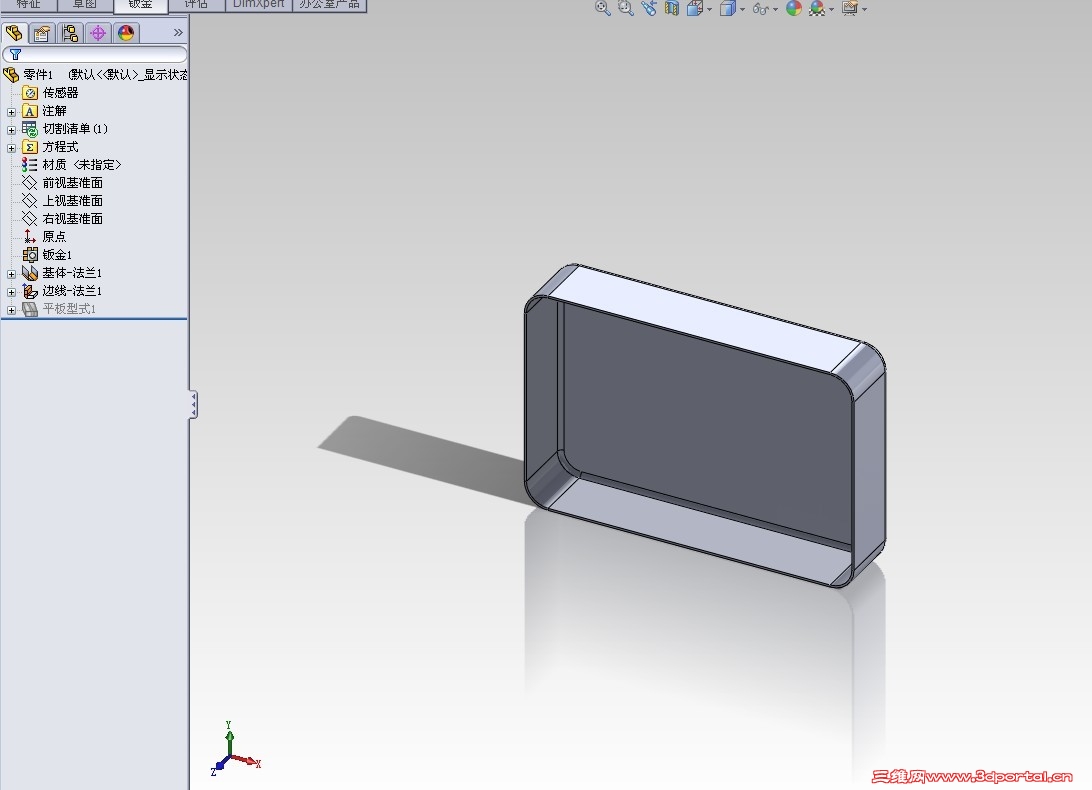This screenshot has width=1092, height=790.
Task: Open the View Orientation cube icon
Action: [x=694, y=8]
